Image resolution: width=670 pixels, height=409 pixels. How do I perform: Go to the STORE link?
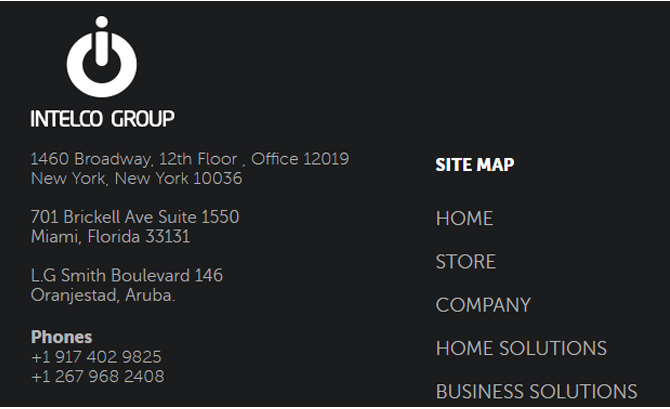[466, 262]
